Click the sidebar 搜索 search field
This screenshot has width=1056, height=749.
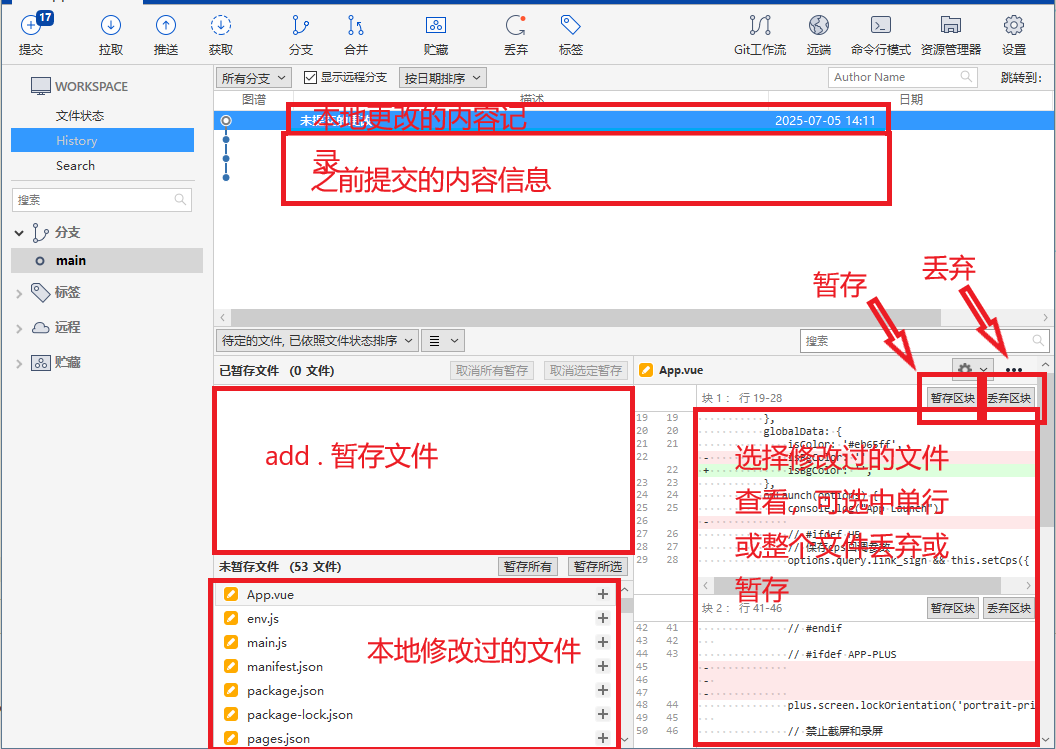click(102, 200)
